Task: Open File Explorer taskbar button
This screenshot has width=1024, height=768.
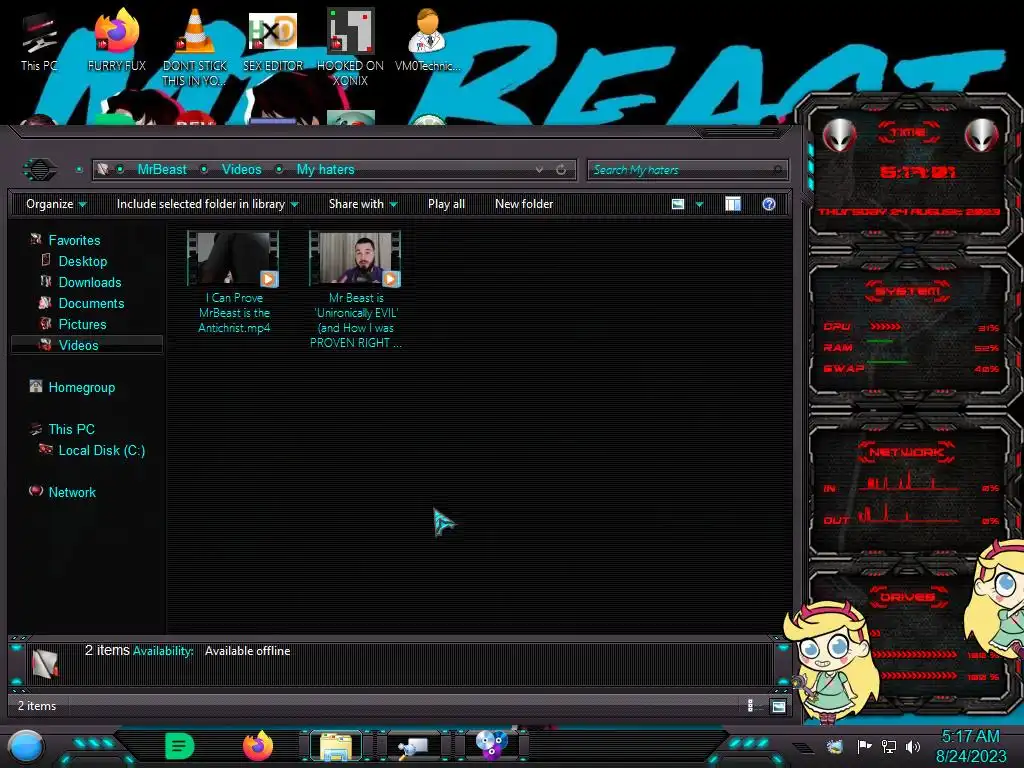Action: [336, 746]
